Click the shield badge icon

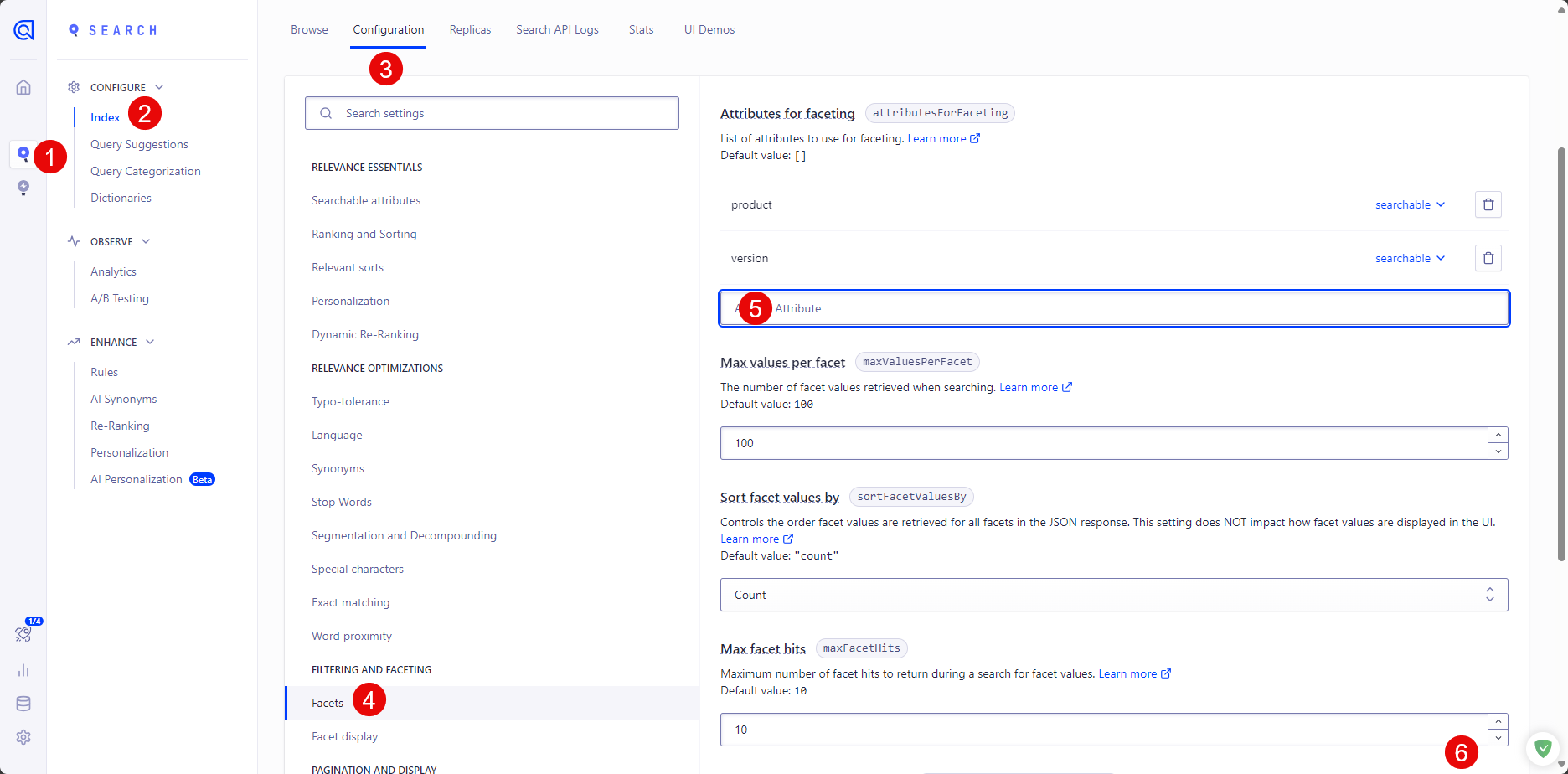click(x=1543, y=748)
